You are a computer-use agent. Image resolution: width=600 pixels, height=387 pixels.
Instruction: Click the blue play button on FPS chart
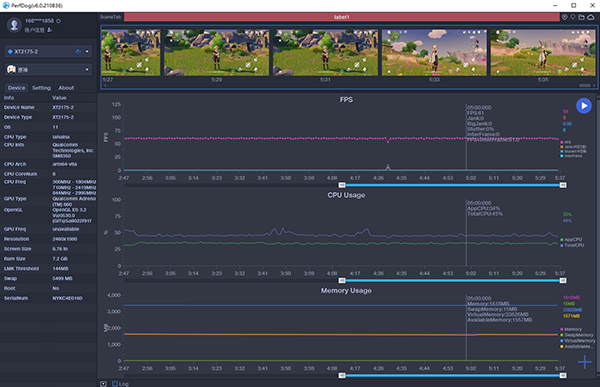coord(584,106)
